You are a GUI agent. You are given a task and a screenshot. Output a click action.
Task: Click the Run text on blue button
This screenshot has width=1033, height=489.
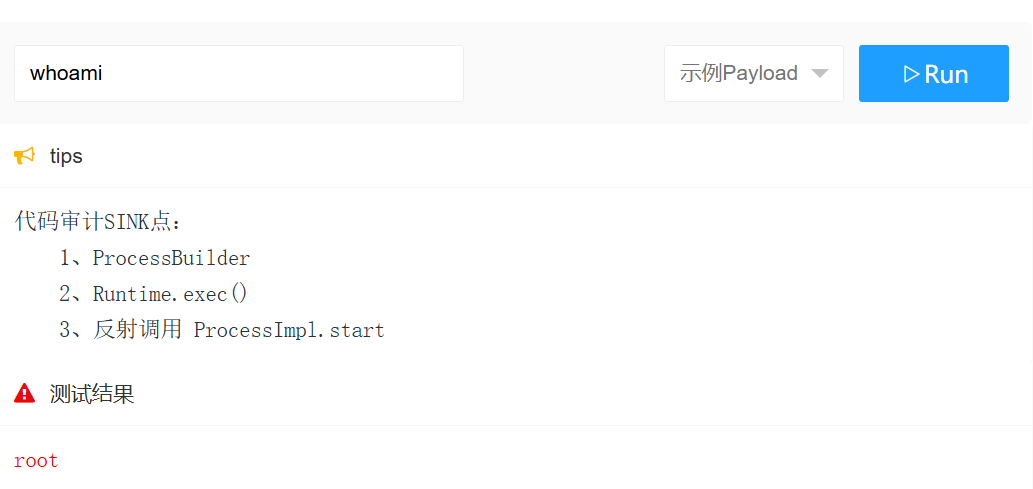point(946,74)
